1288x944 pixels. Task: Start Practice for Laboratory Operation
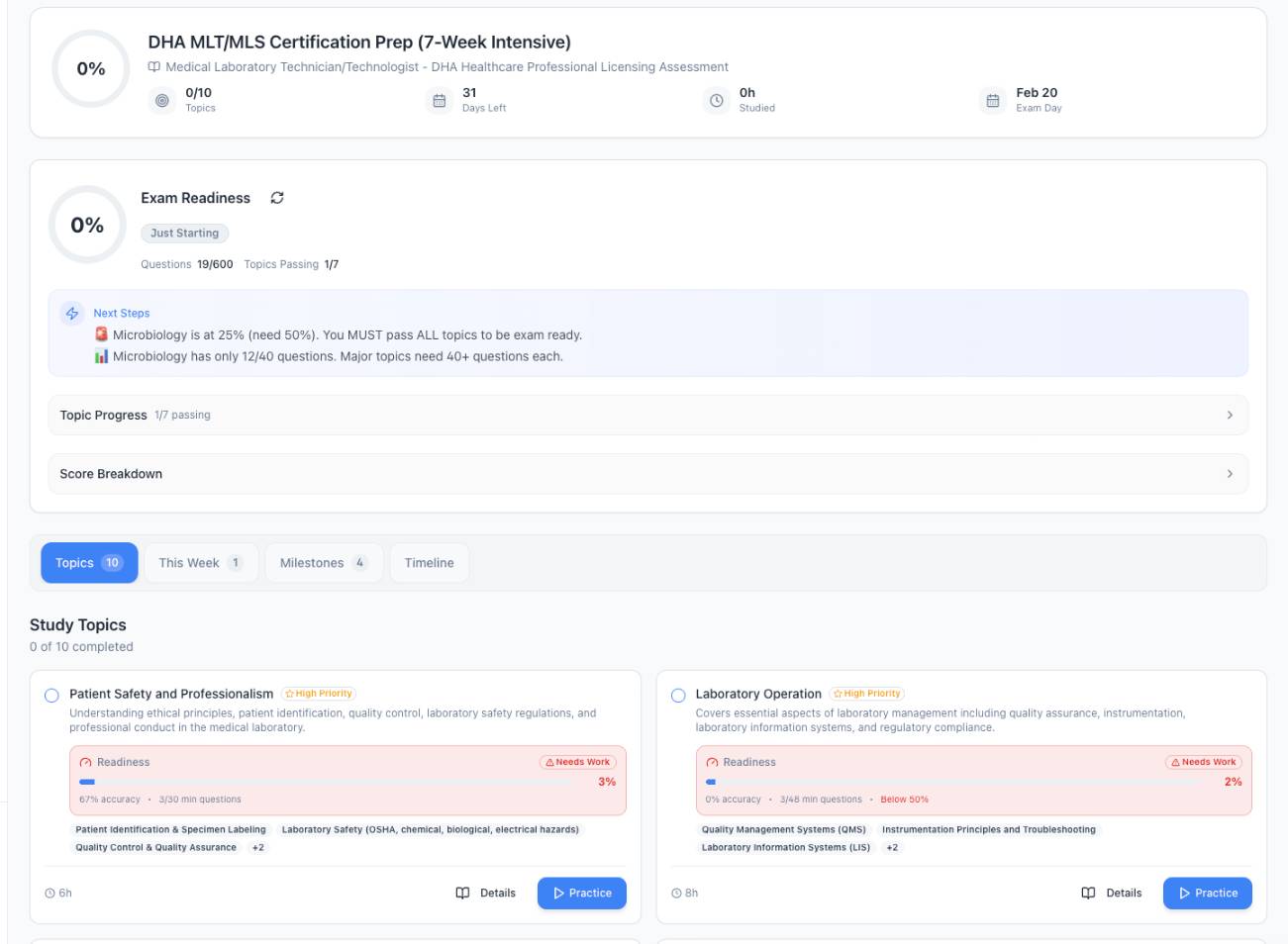1208,894
